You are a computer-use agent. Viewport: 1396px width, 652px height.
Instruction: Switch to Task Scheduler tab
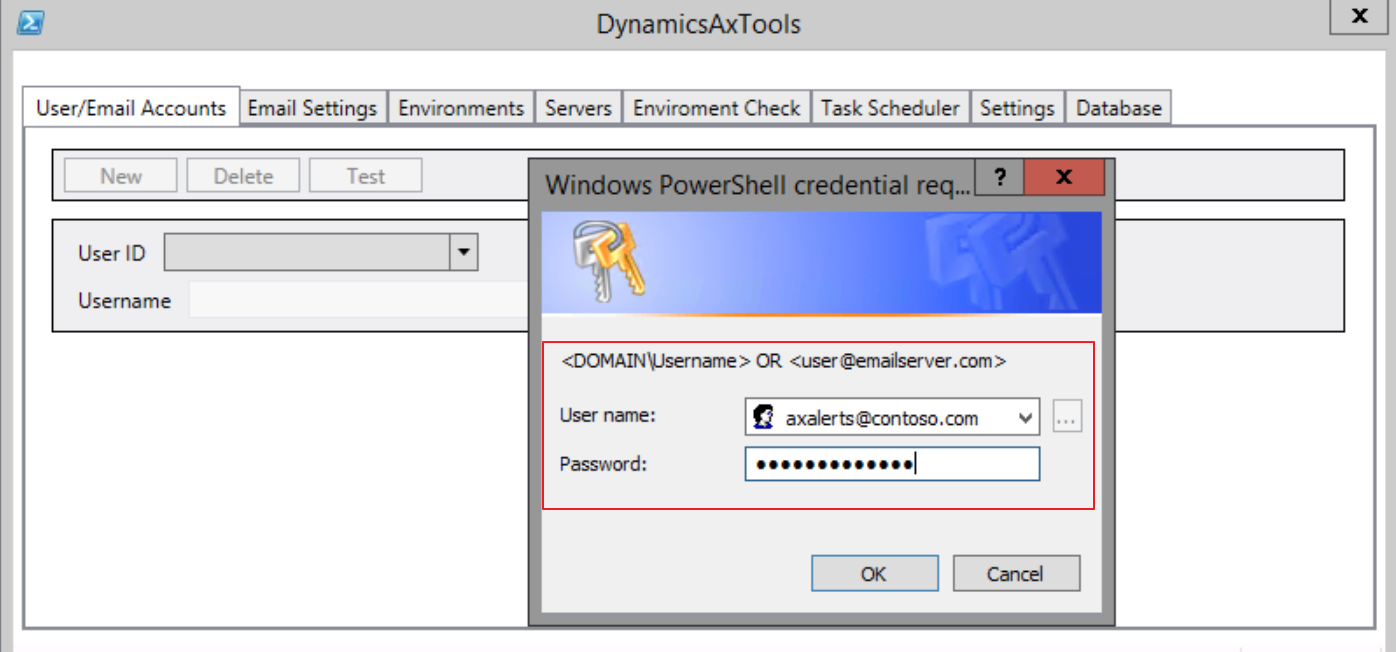pyautogui.click(x=890, y=107)
